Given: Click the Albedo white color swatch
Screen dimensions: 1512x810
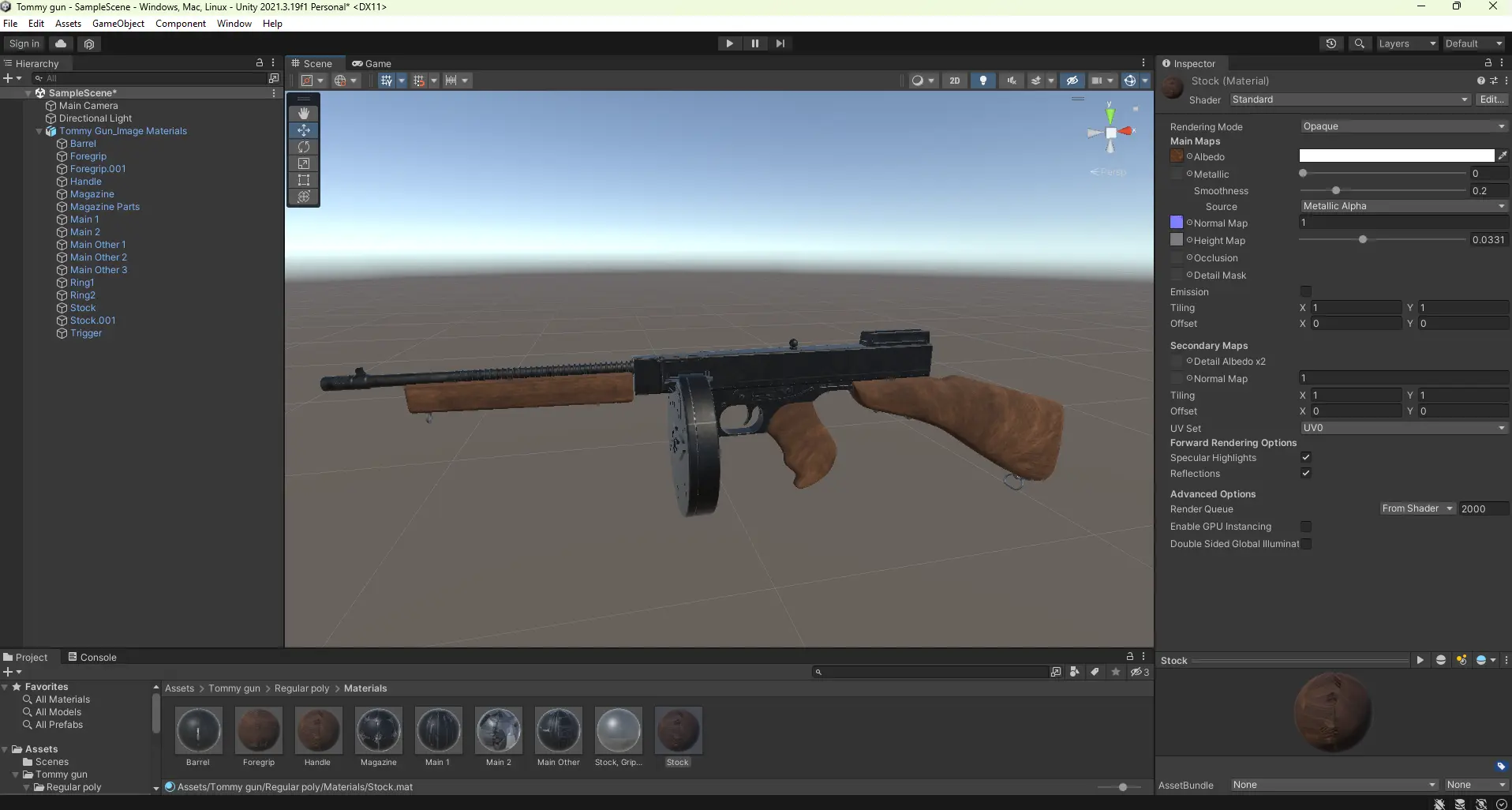Looking at the screenshot, I should 1396,156.
